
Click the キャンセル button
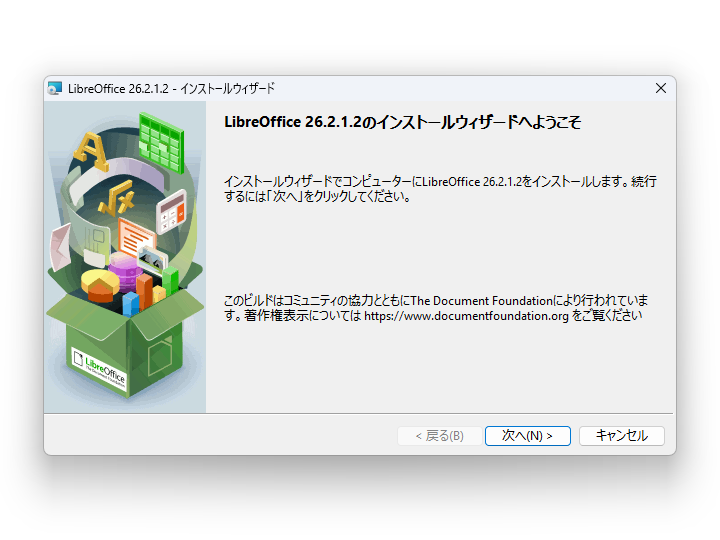tap(621, 435)
